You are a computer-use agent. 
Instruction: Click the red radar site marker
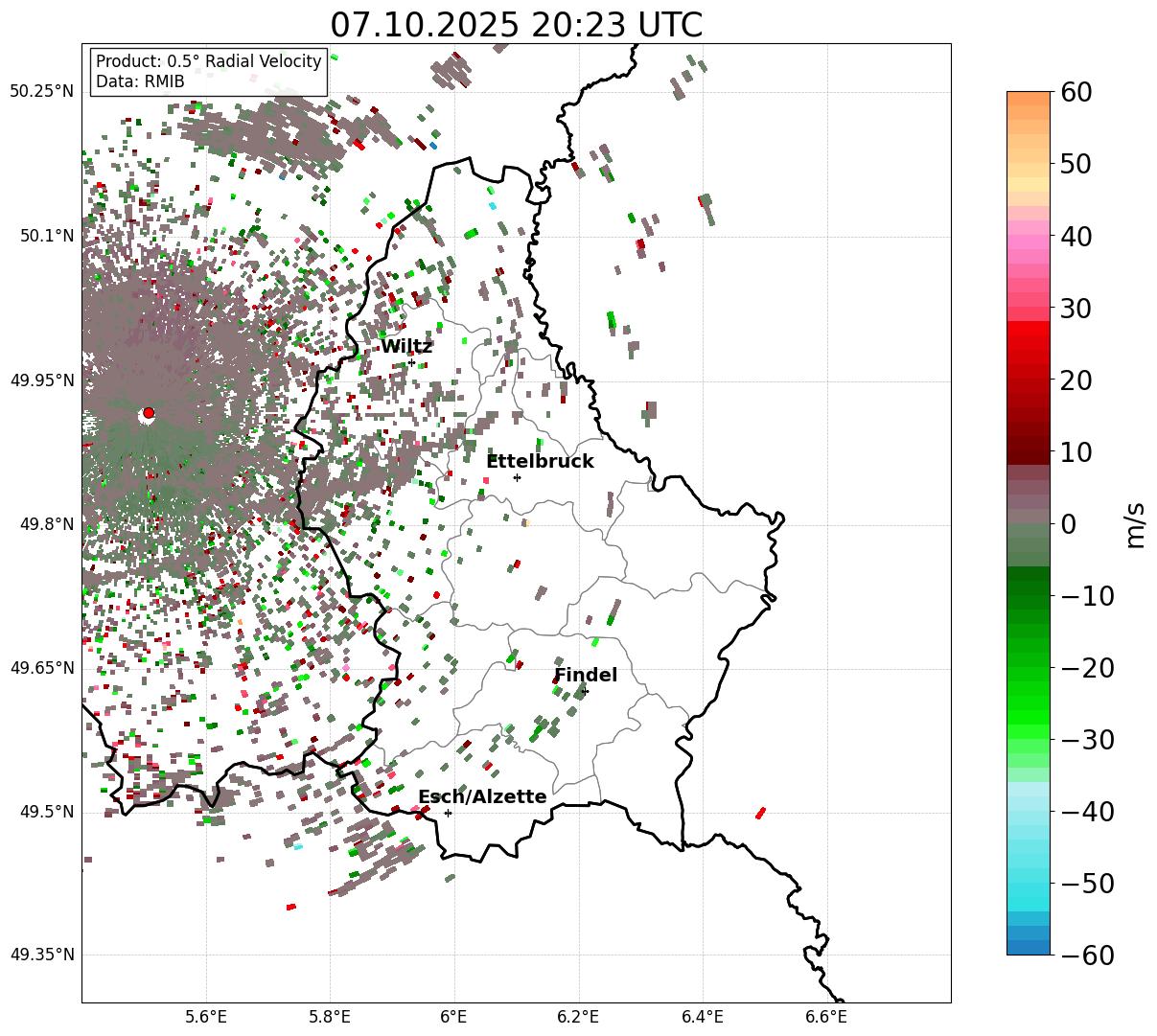[x=149, y=413]
